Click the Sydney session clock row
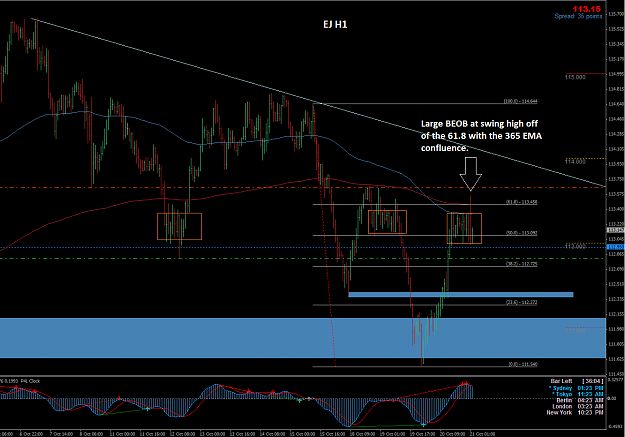625x437 pixels. [576, 388]
